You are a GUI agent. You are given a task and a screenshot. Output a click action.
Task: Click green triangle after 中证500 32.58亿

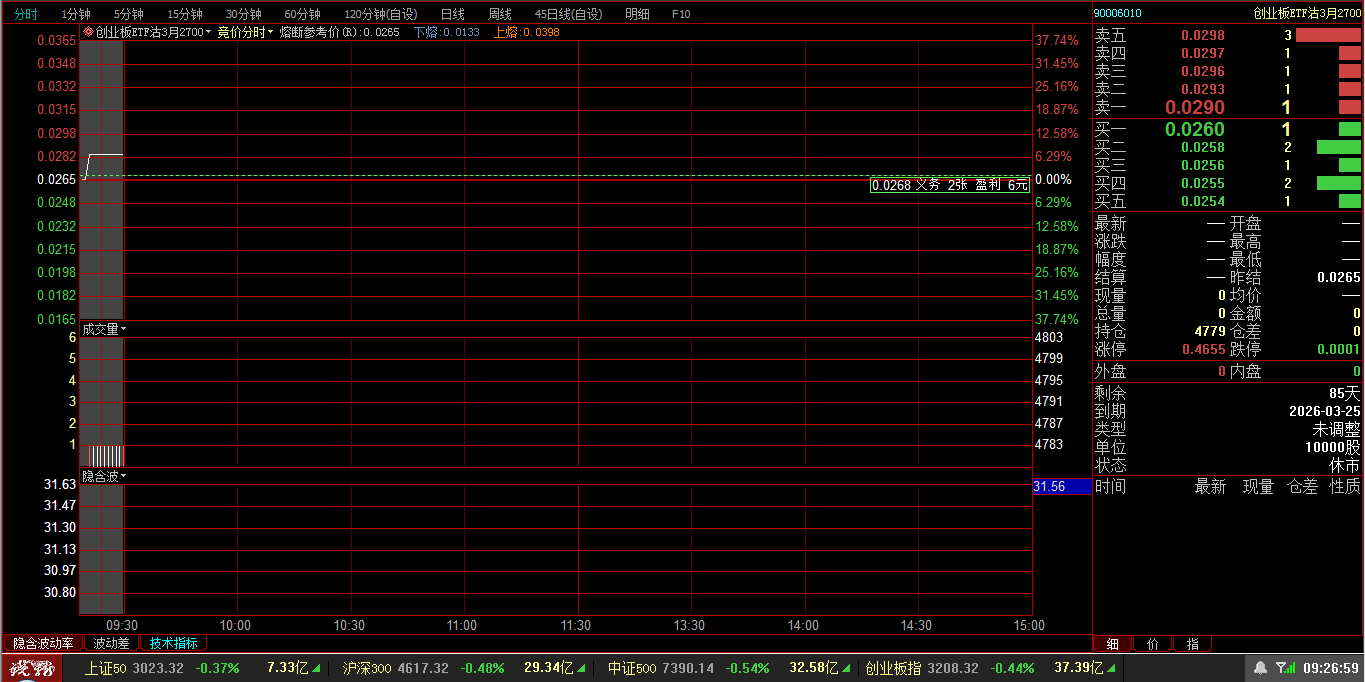pyautogui.click(x=847, y=668)
